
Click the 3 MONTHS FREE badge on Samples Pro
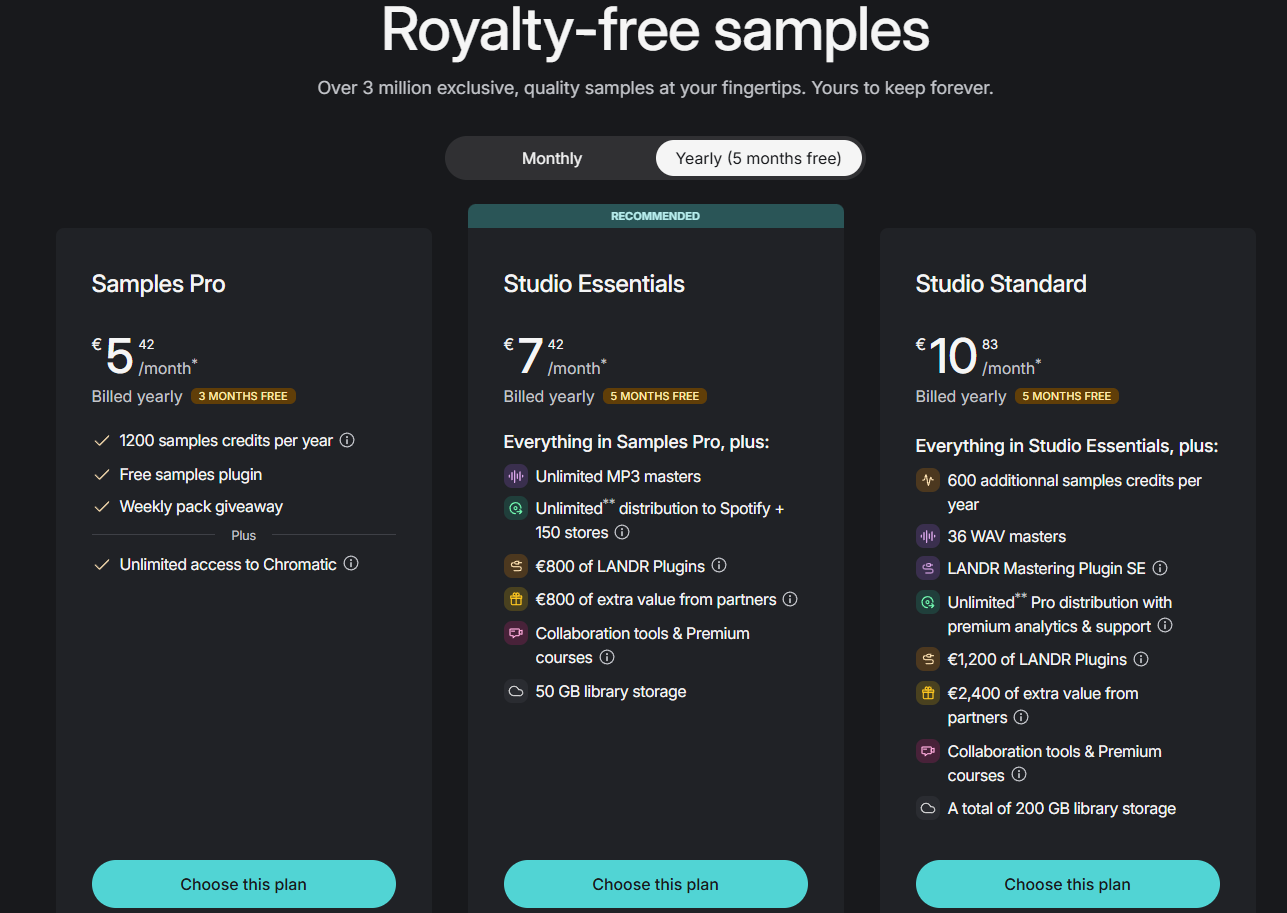pos(243,396)
